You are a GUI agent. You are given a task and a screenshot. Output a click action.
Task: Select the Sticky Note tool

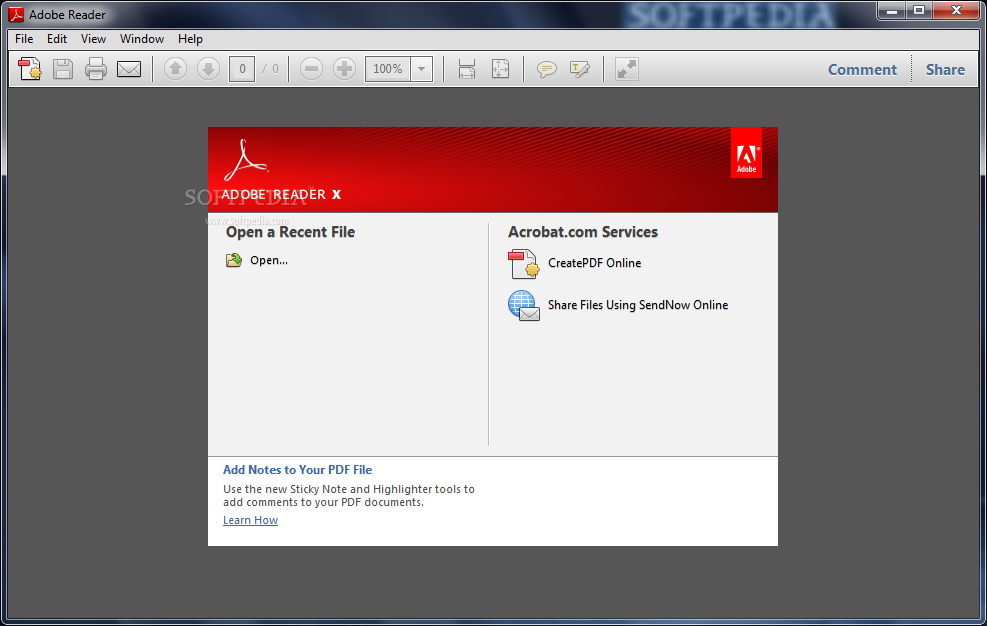click(546, 68)
